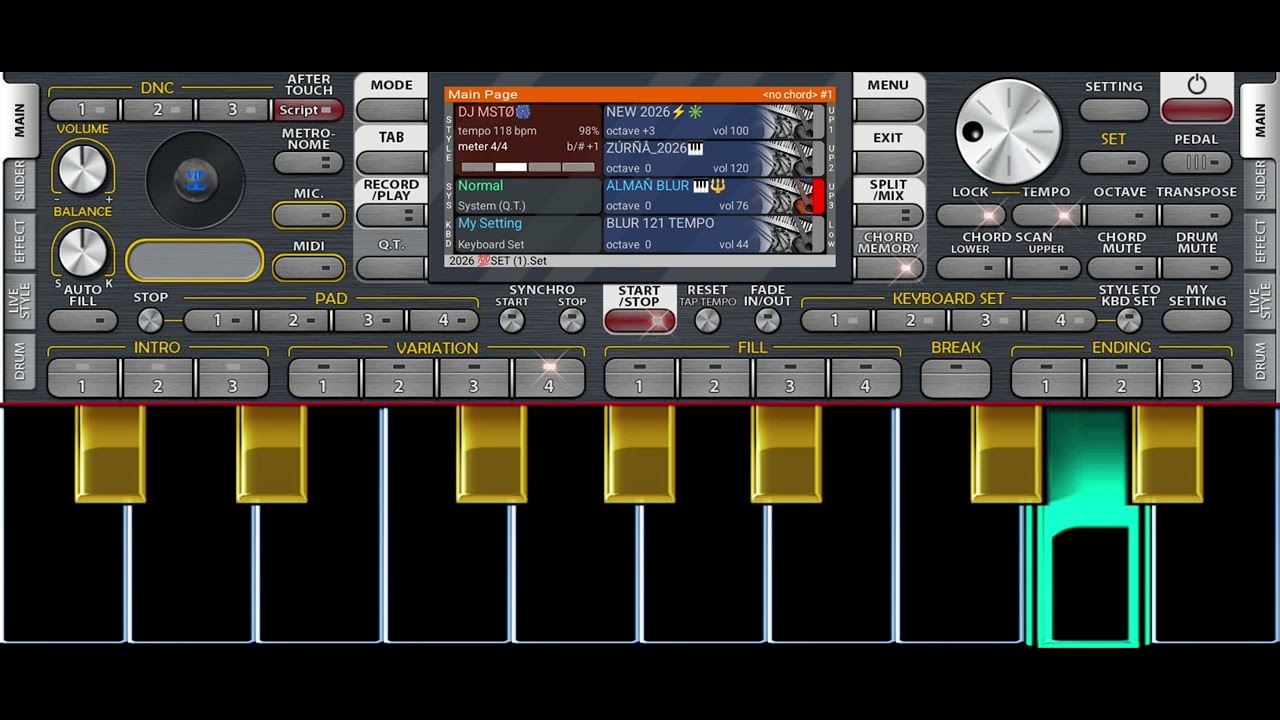Select the DJ MSTØ style panel
Image resolution: width=1280 pixels, height=720 pixels.
pos(529,140)
